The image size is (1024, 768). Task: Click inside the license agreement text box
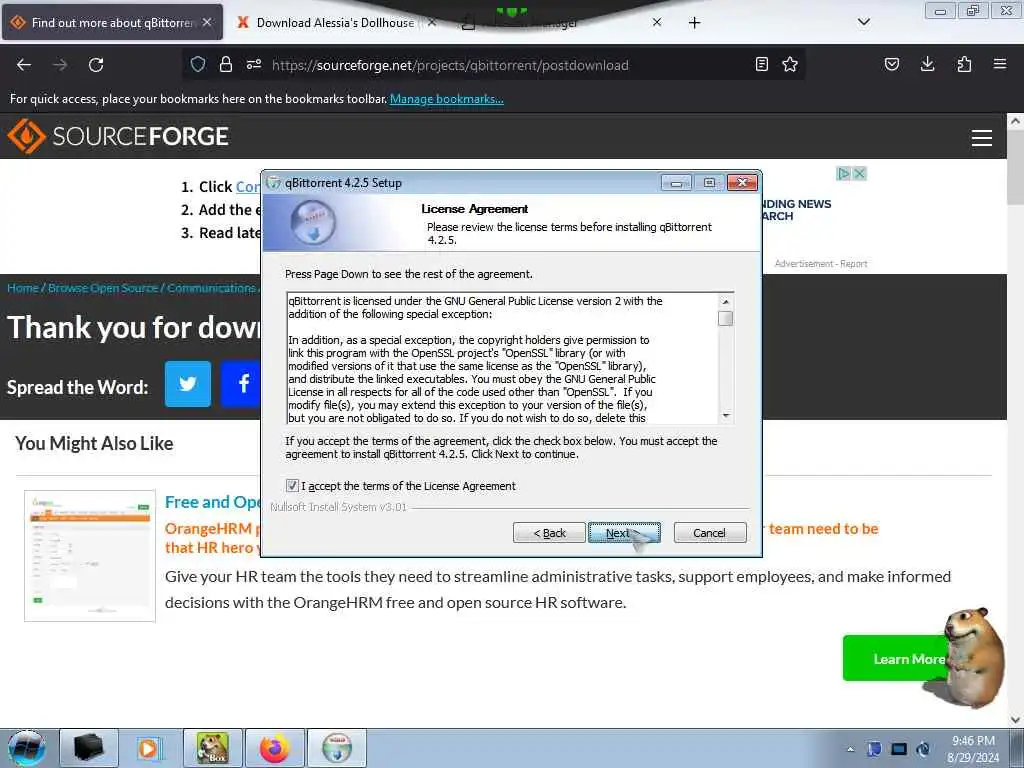click(503, 359)
